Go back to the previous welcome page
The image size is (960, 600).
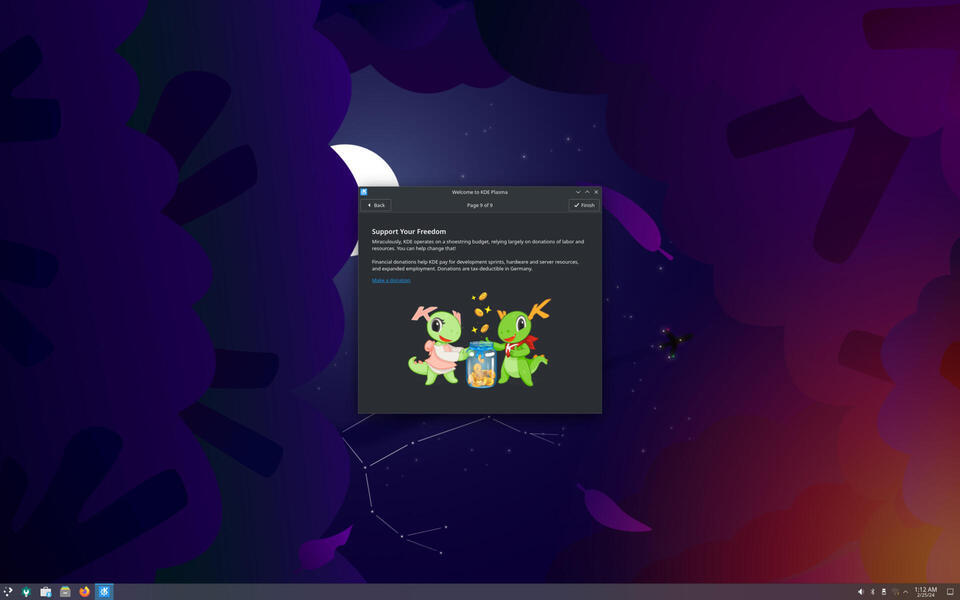pyautogui.click(x=376, y=205)
